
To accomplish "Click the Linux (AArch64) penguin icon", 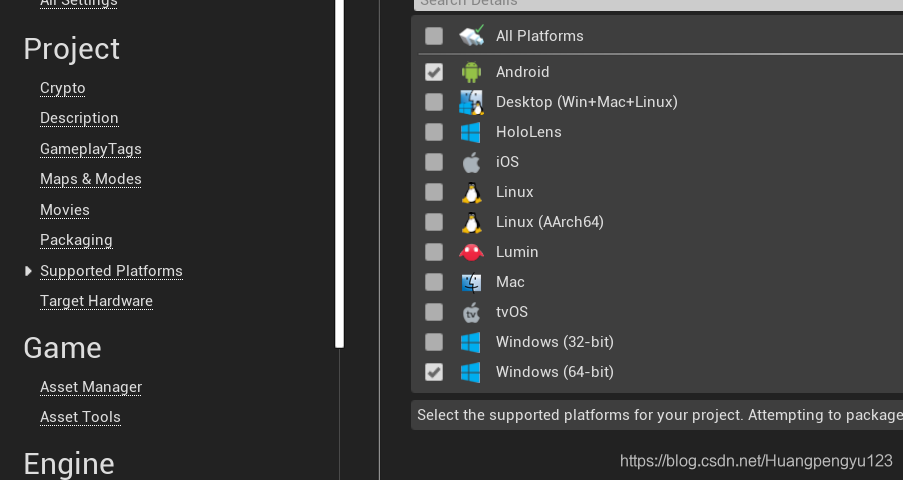I will tap(471, 222).
